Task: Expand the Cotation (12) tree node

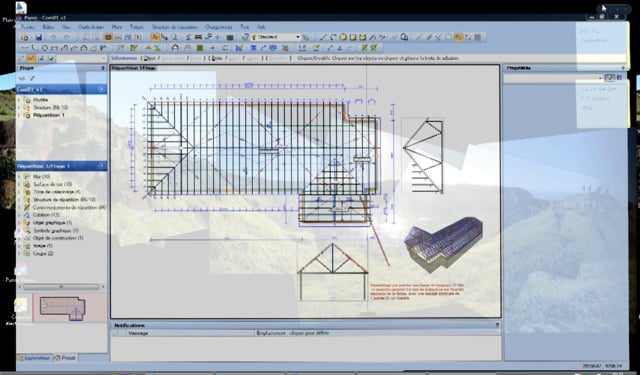Action: coord(19,215)
